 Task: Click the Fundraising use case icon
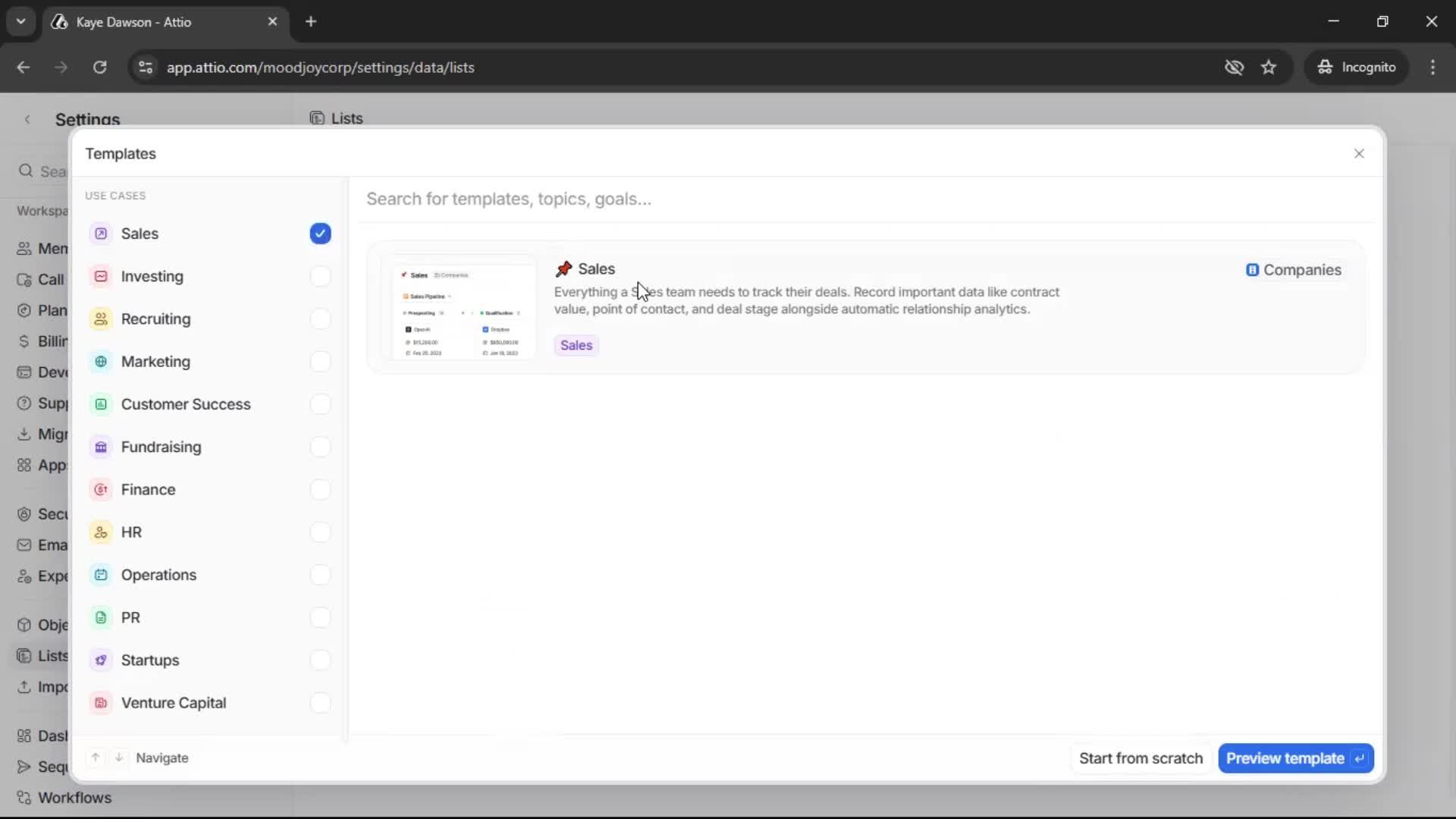100,447
